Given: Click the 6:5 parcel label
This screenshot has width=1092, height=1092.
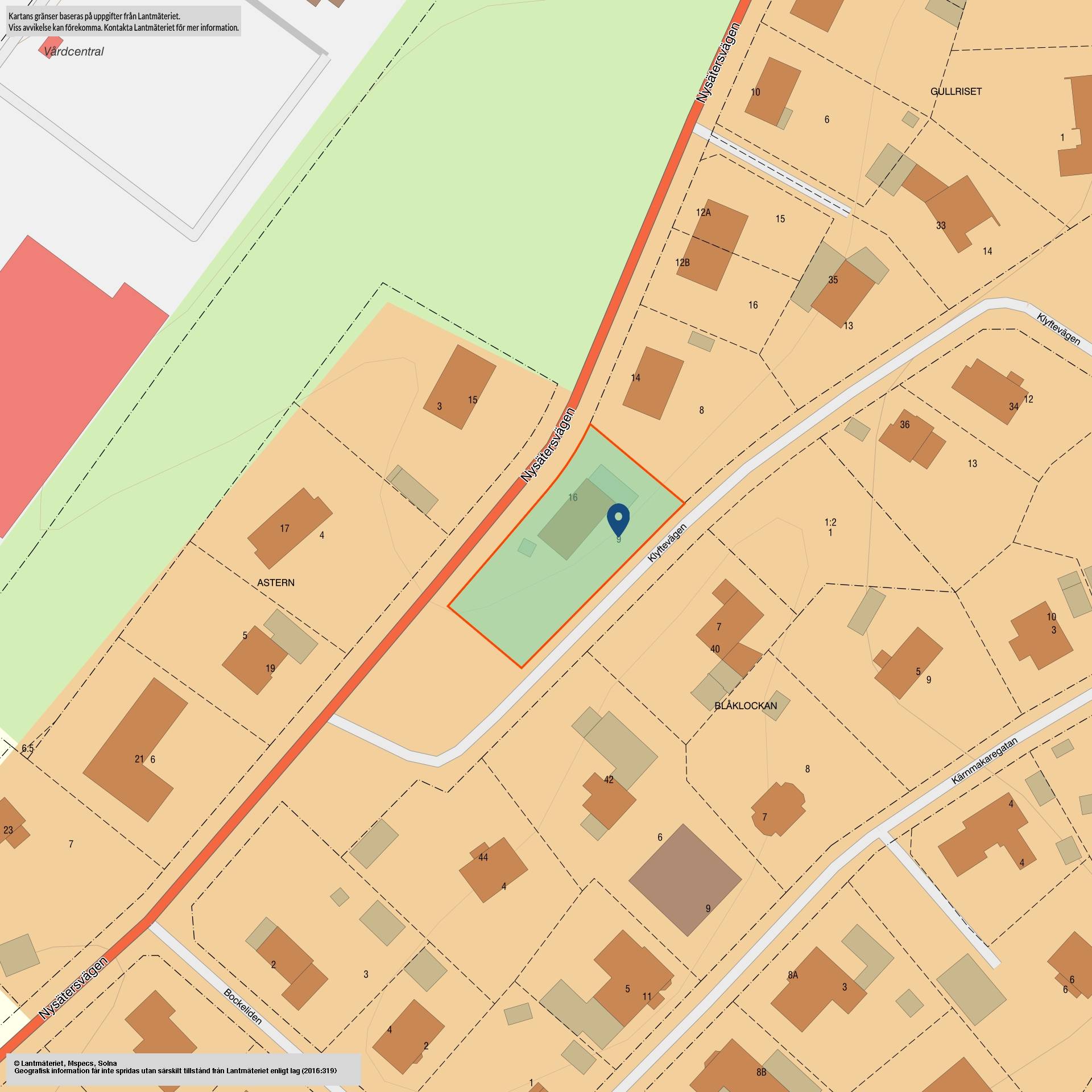Looking at the screenshot, I should [27, 749].
